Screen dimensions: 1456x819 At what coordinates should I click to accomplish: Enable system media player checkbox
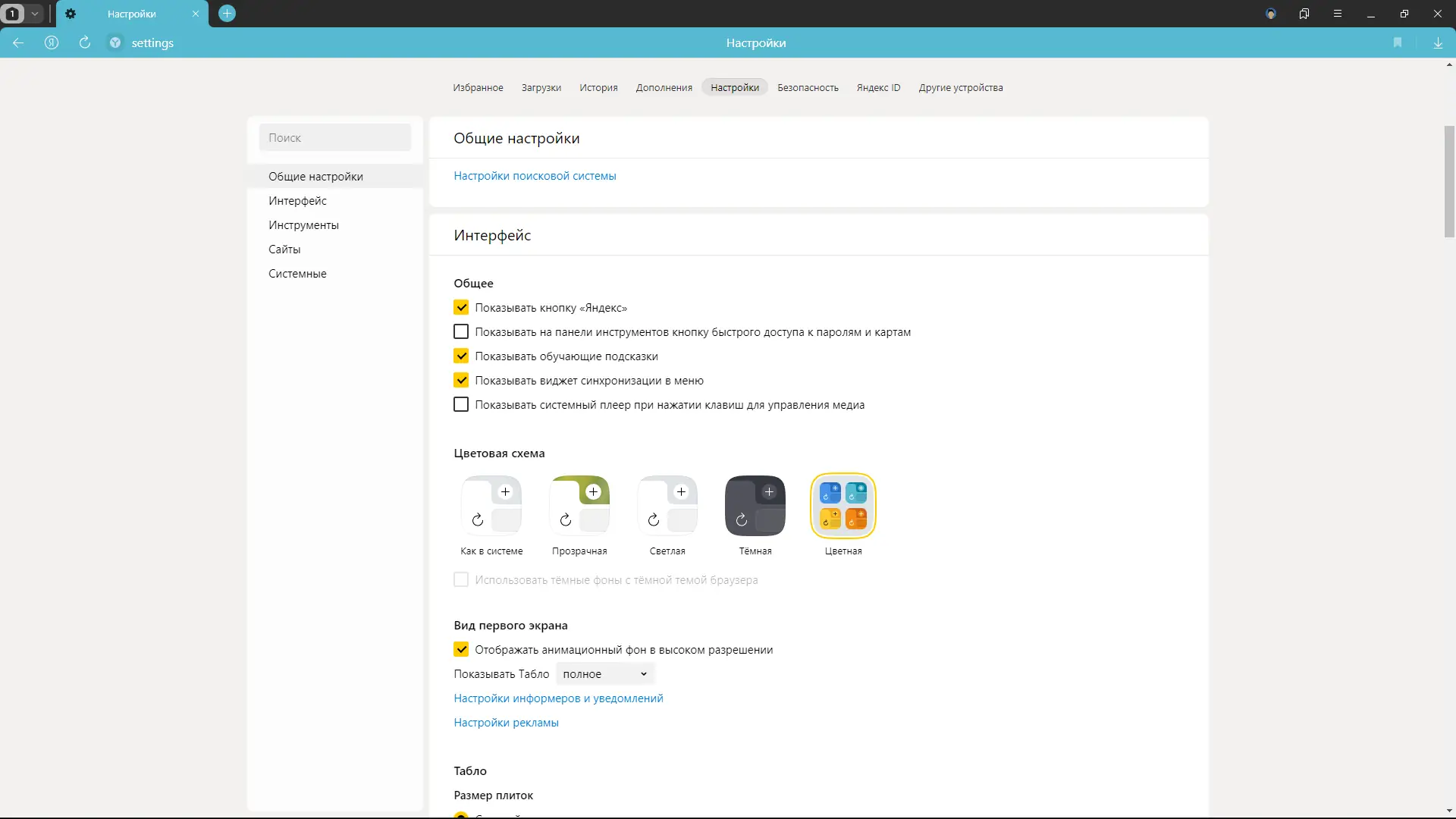[461, 405]
